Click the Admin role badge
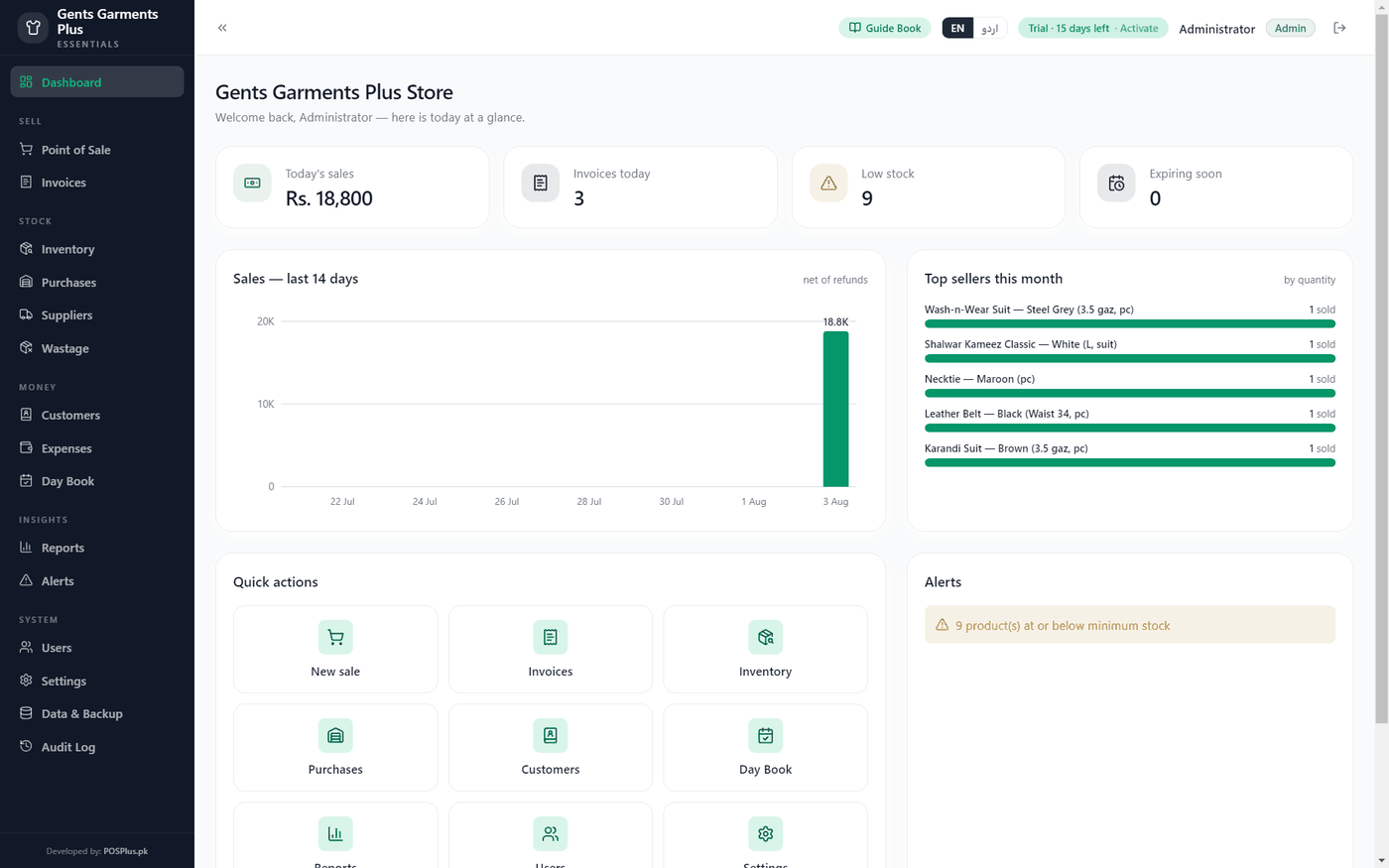 click(x=1290, y=28)
